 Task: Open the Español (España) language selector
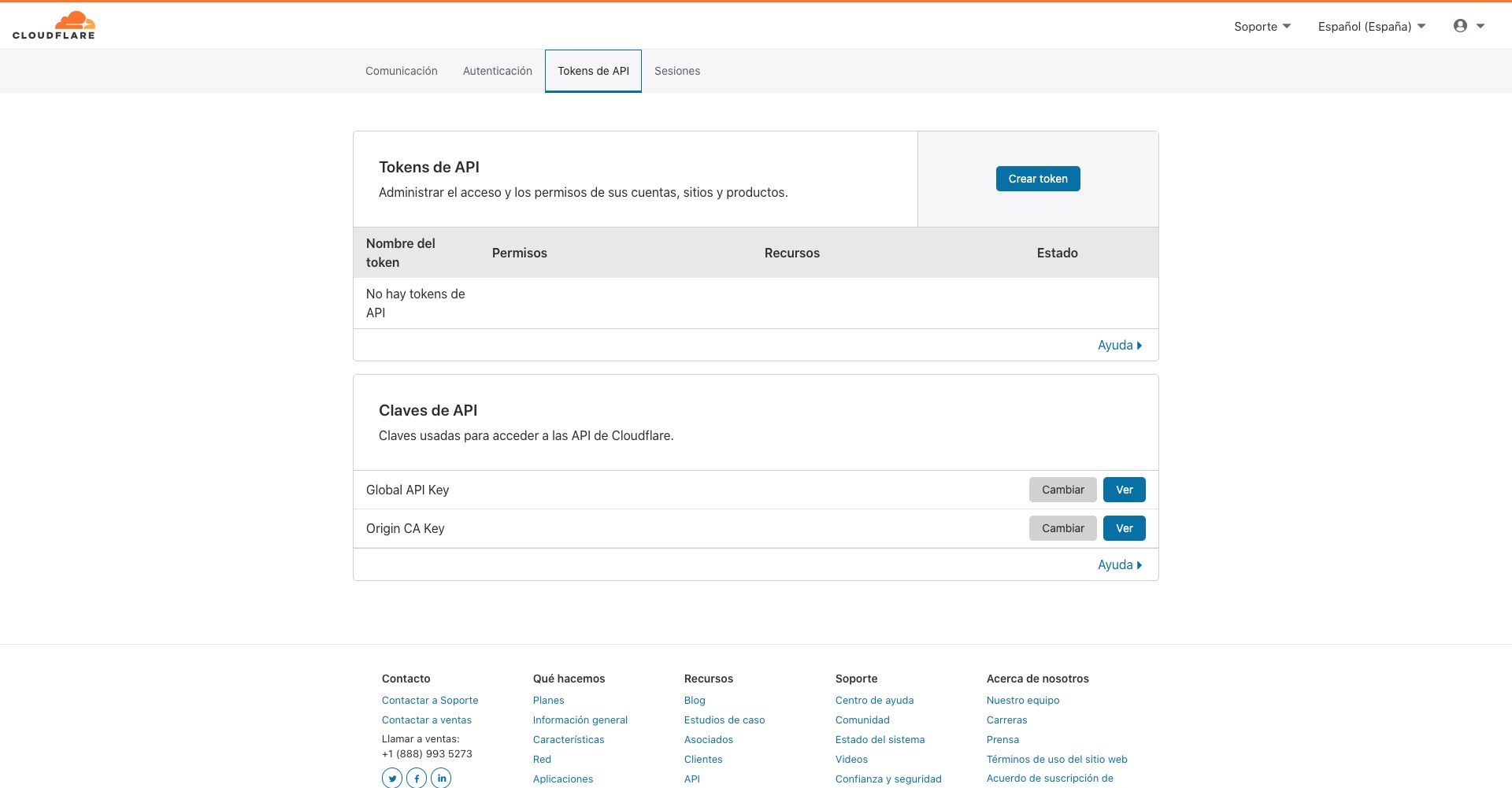[1371, 27]
